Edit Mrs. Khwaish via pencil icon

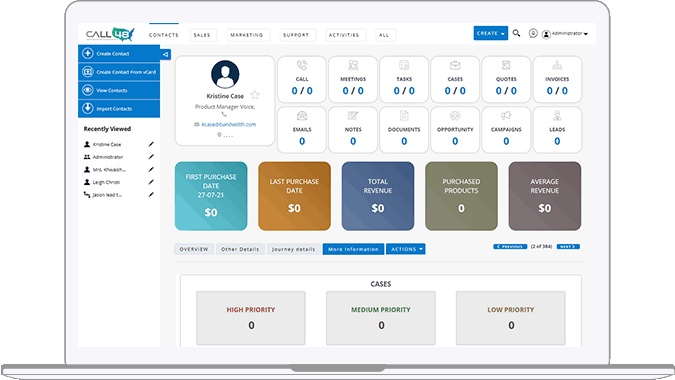151,170
